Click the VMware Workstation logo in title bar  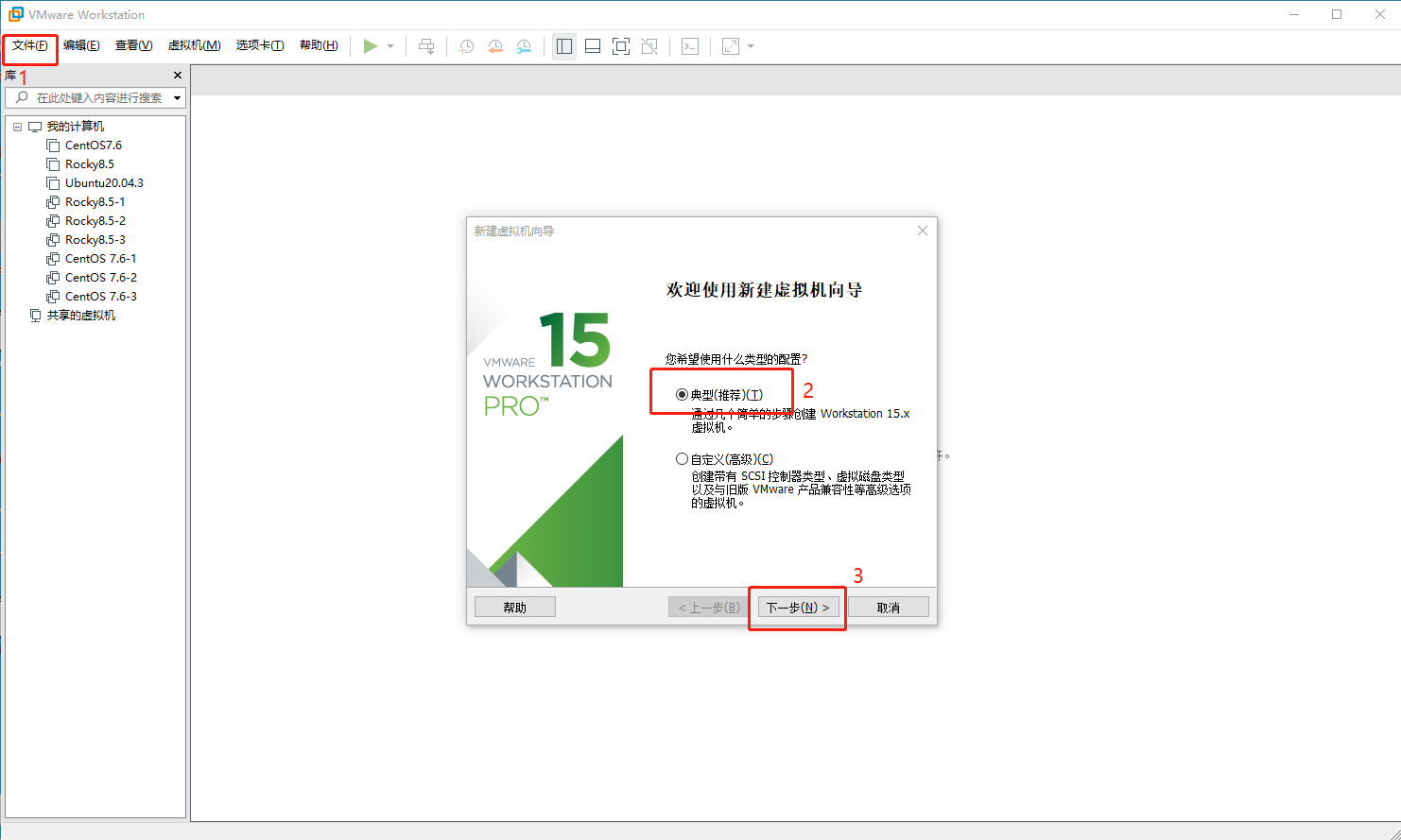click(x=15, y=14)
